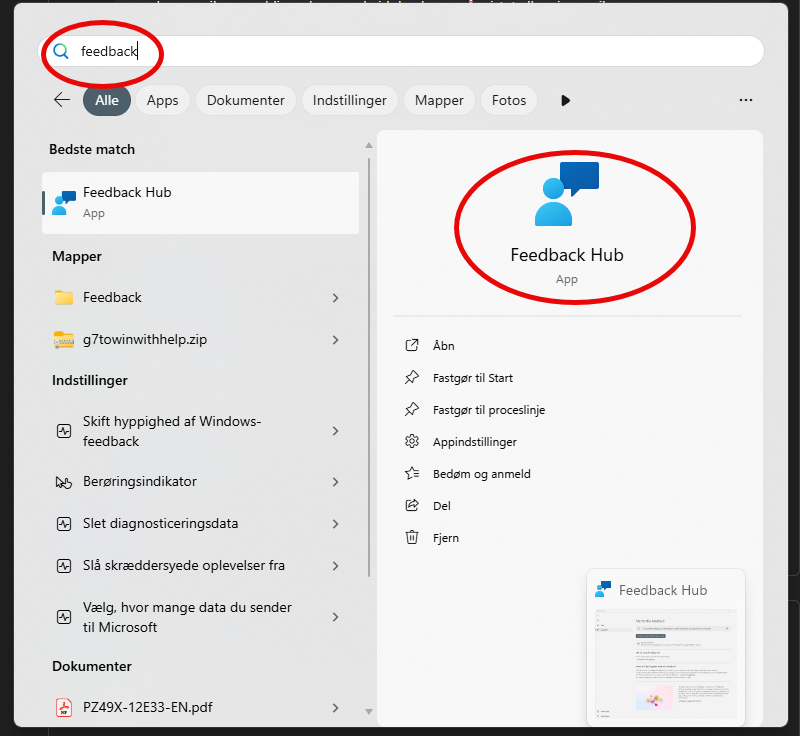
Task: Open Appindstillinger for Feedback Hub
Action: coord(474,442)
